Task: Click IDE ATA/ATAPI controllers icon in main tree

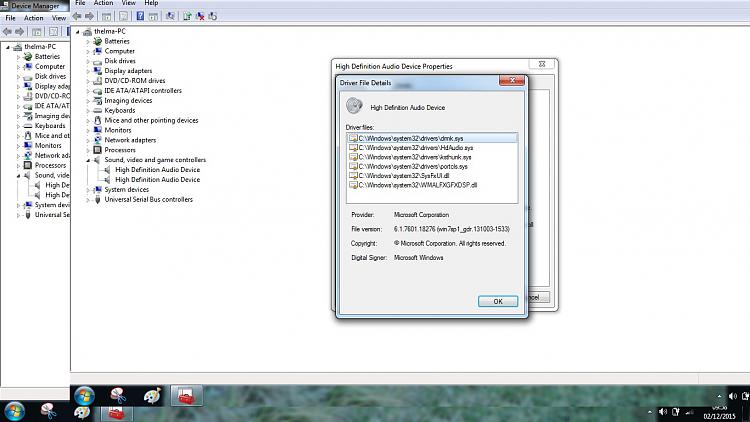Action: pos(98,90)
